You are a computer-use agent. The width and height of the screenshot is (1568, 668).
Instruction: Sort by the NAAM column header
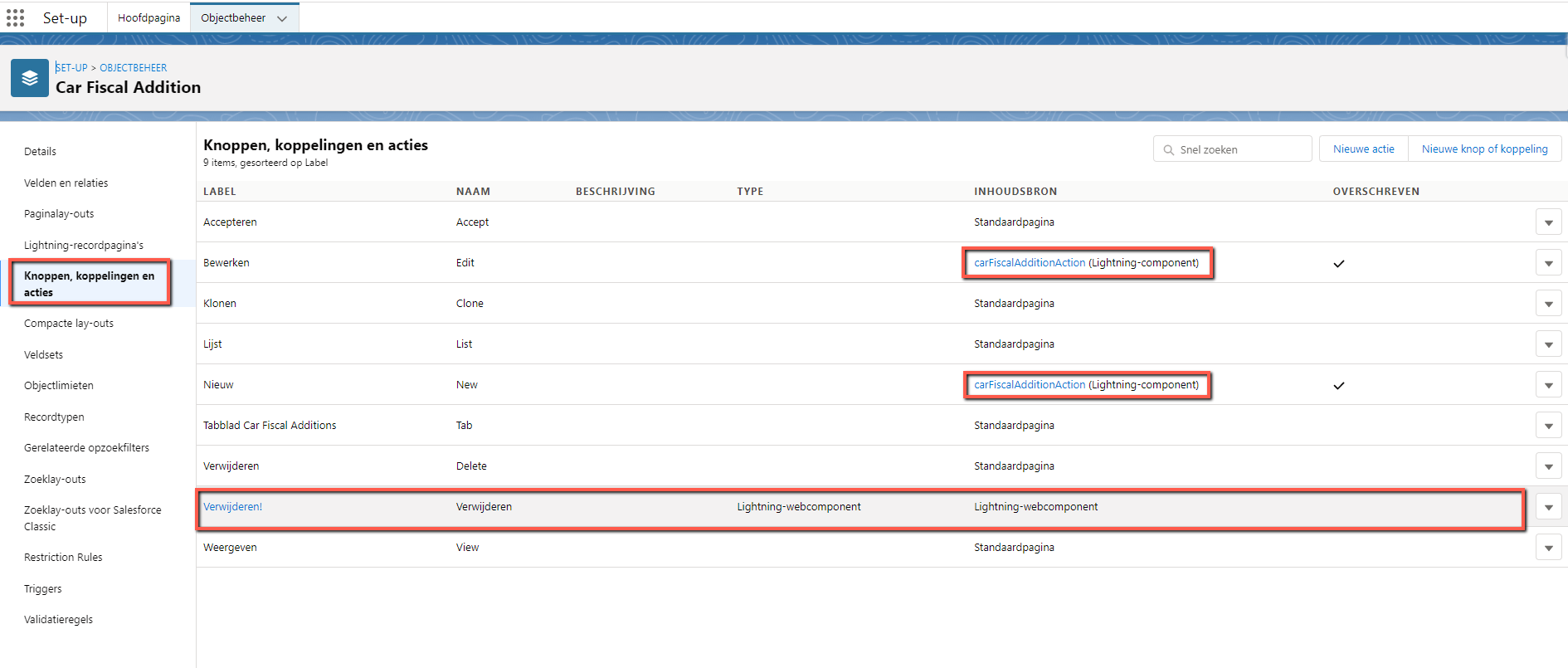473,191
